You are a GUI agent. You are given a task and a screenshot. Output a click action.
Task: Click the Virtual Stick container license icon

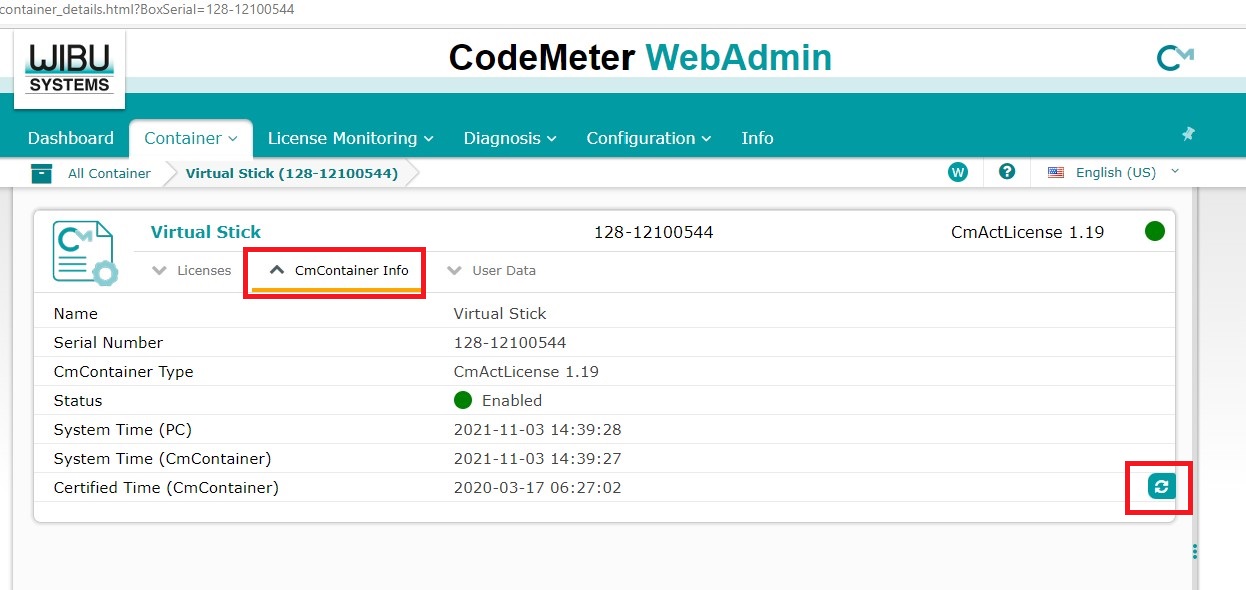click(x=85, y=253)
